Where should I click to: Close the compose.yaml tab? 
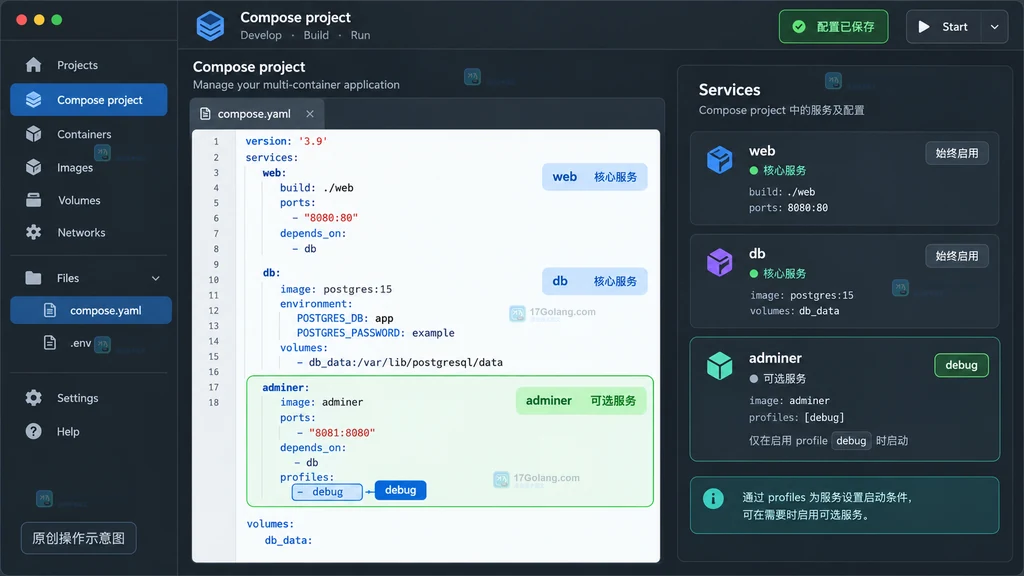point(310,114)
